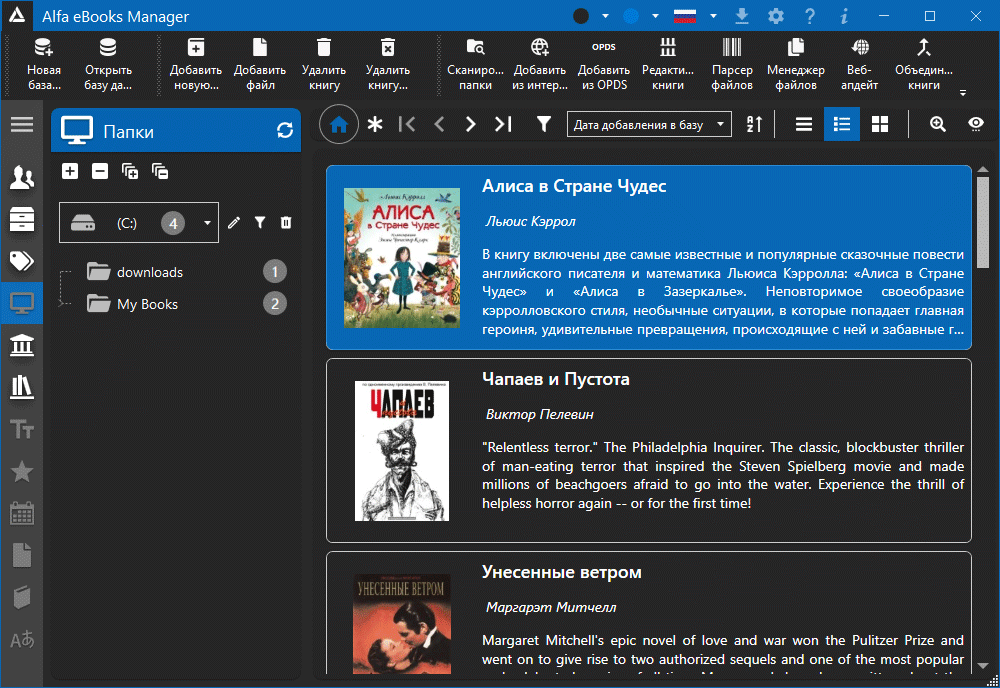Click the Чапаев и Пустота book cover
This screenshot has width=1000, height=688.
[402, 450]
